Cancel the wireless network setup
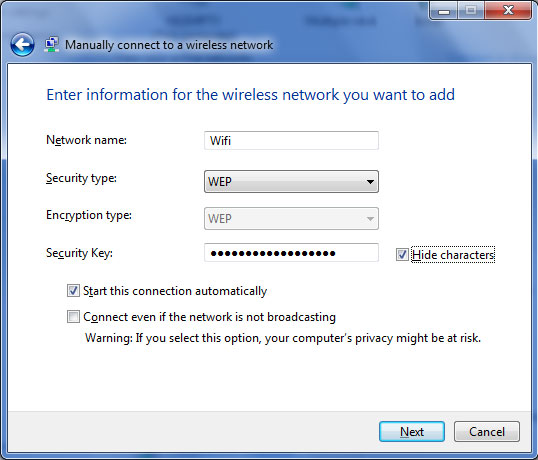Viewport: 538px width, 460px height. pyautogui.click(x=487, y=432)
